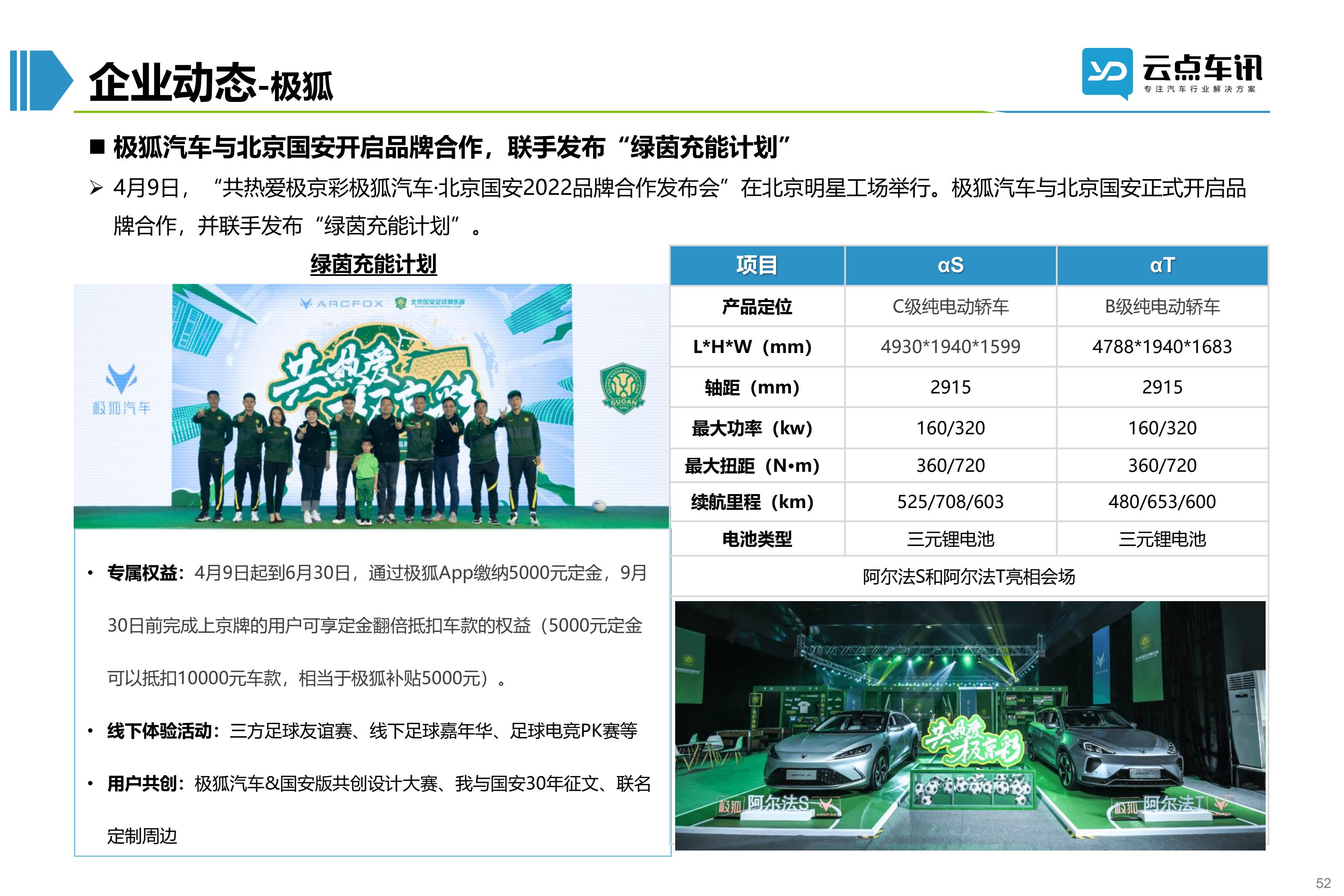
Task: Select the 续航里程 (km) row label
Action: tap(752, 502)
